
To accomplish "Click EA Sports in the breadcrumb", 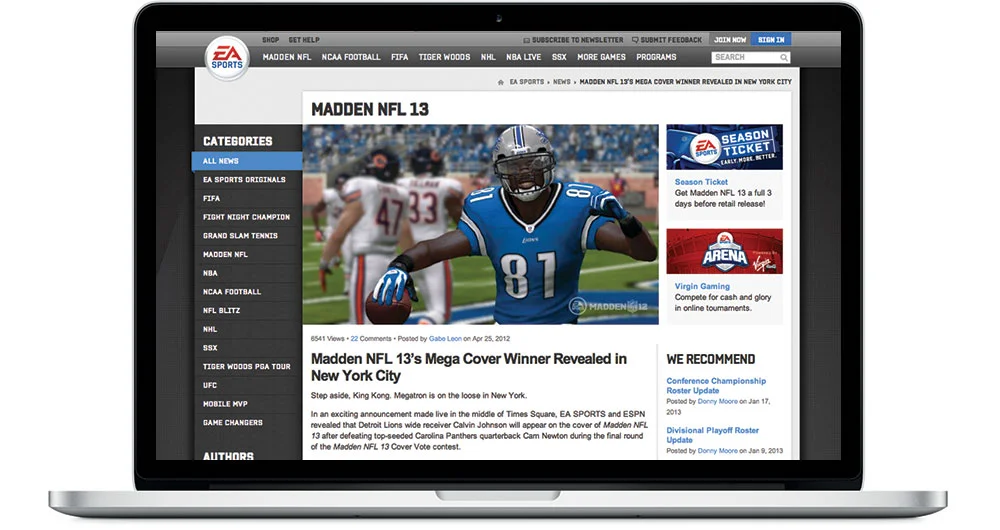I will click(527, 82).
